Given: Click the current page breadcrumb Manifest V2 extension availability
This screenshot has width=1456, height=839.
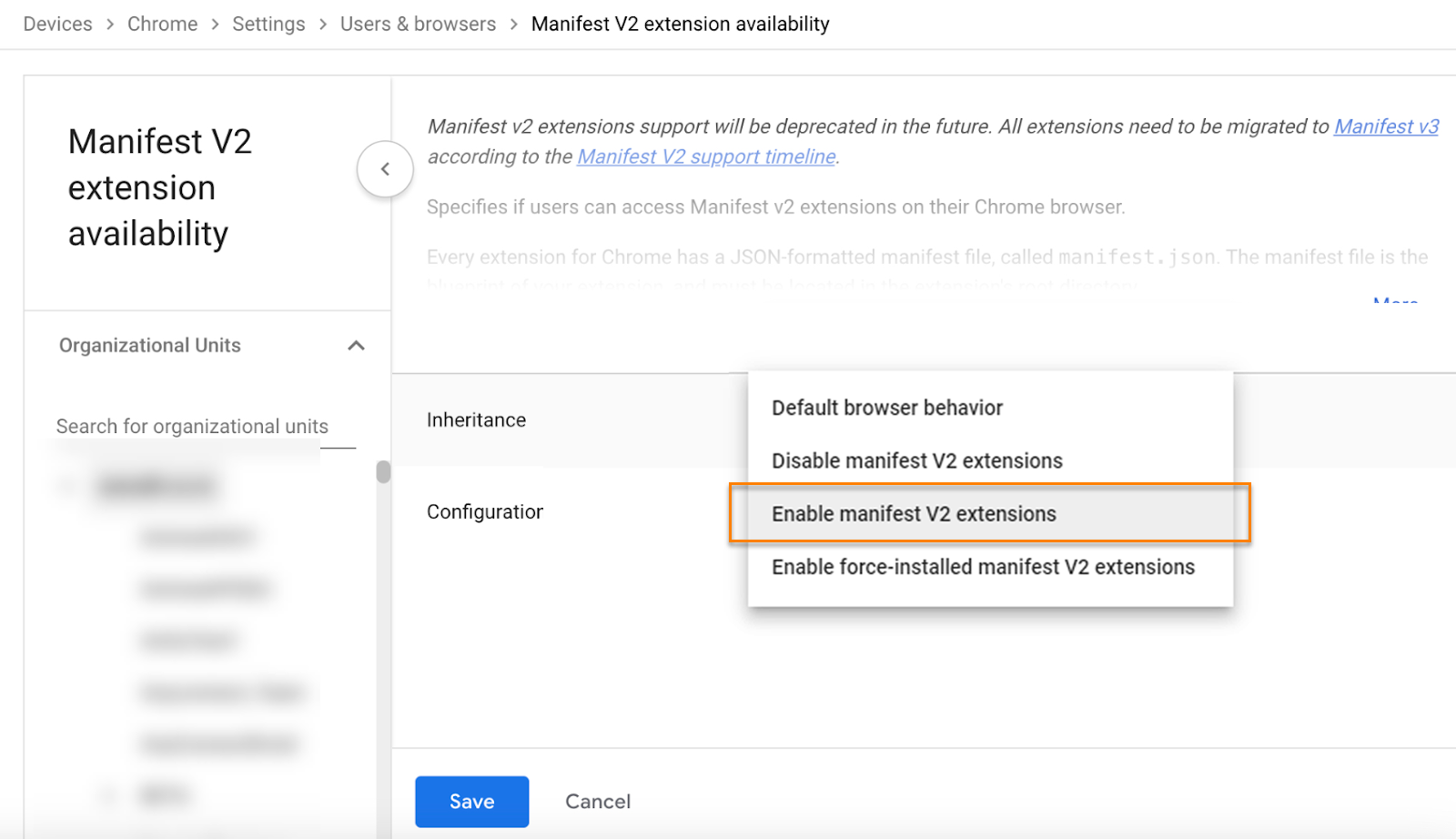Looking at the screenshot, I should 680,24.
